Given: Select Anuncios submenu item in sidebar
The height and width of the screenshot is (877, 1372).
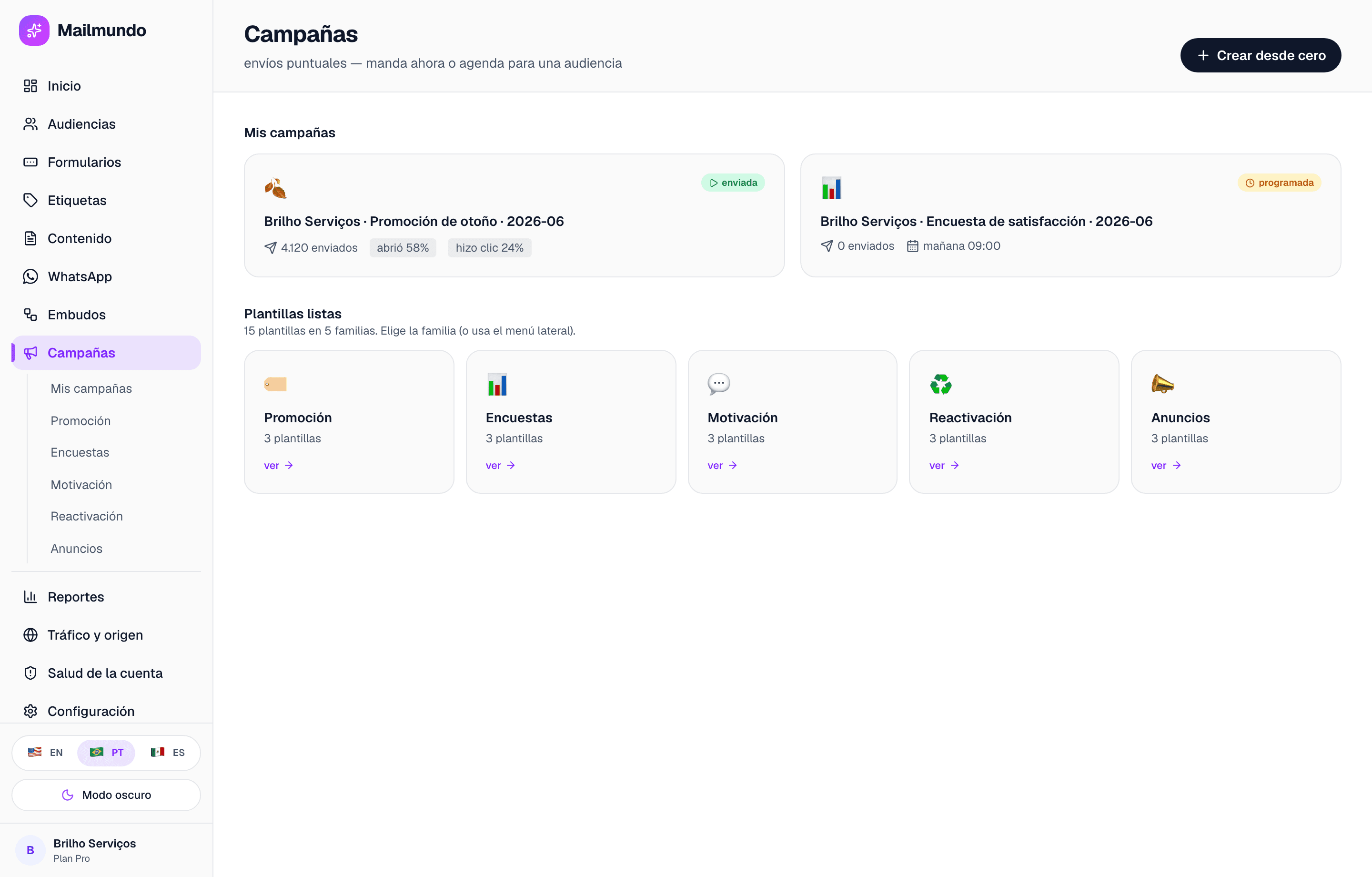Looking at the screenshot, I should tap(76, 549).
